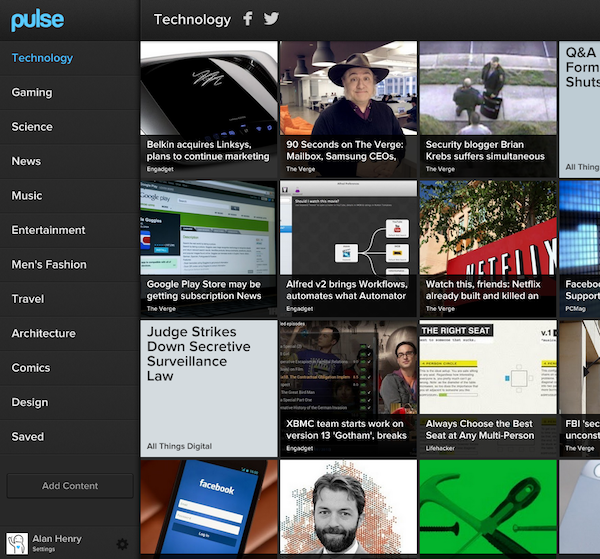Open Belkin acquires Linksys article
600x559 pixels.
click(x=209, y=109)
